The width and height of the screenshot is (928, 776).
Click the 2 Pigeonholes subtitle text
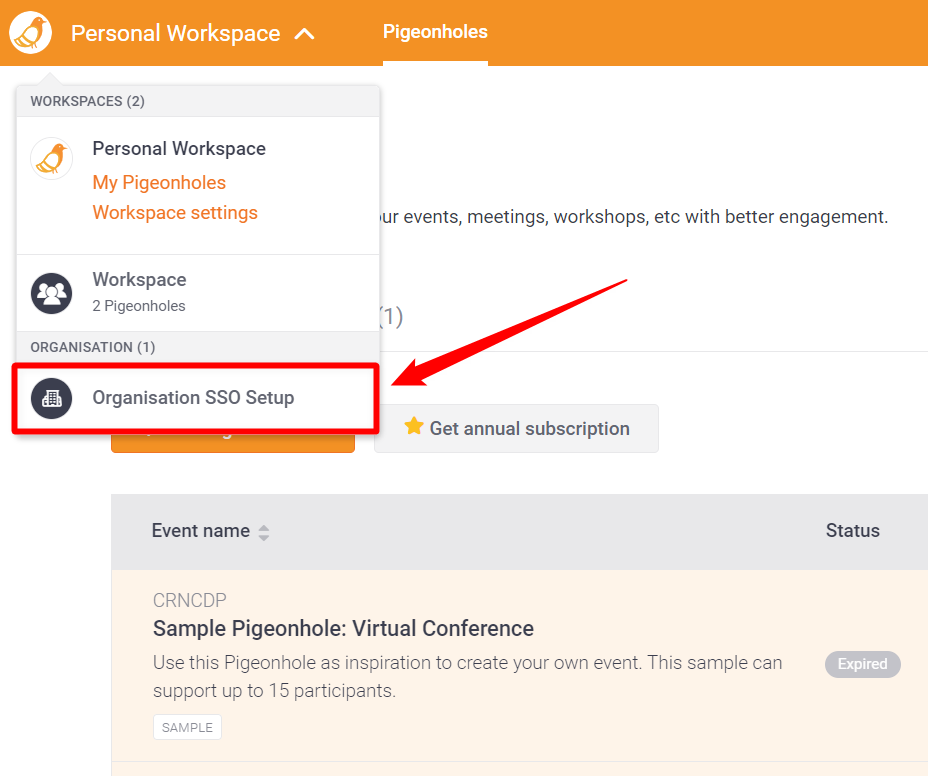(x=138, y=306)
